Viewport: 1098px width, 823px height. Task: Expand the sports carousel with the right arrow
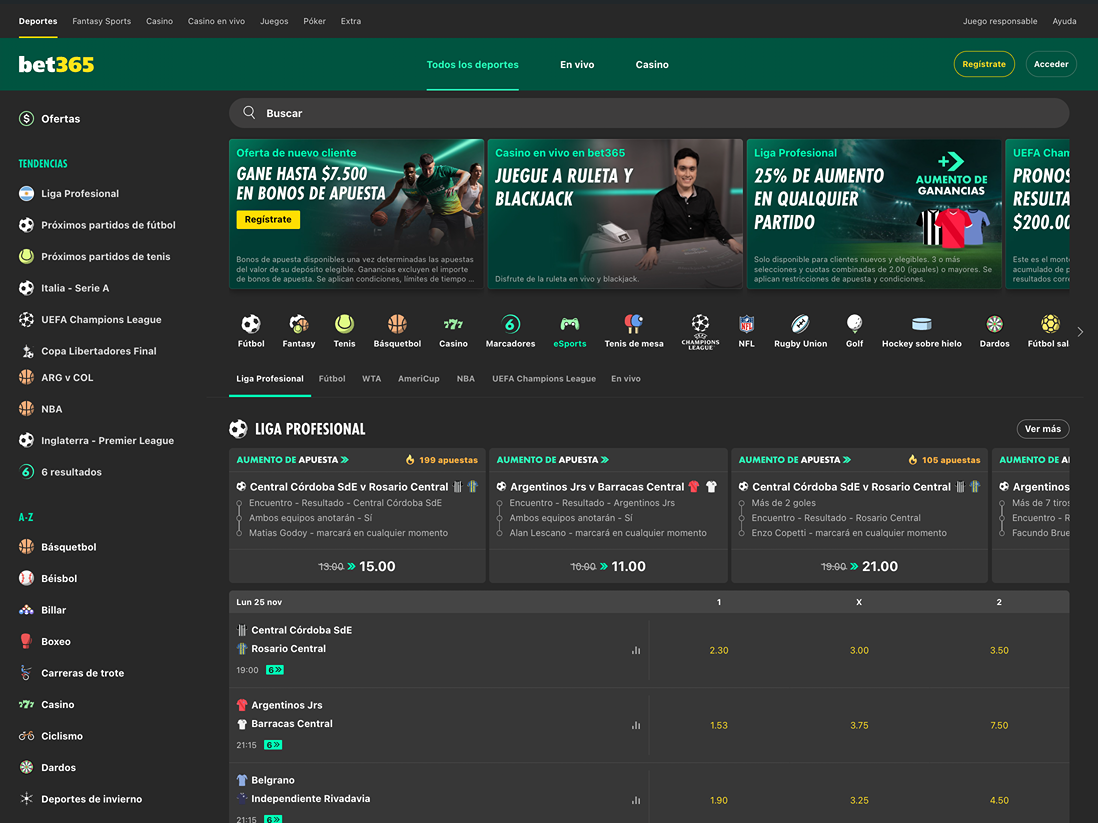1080,330
